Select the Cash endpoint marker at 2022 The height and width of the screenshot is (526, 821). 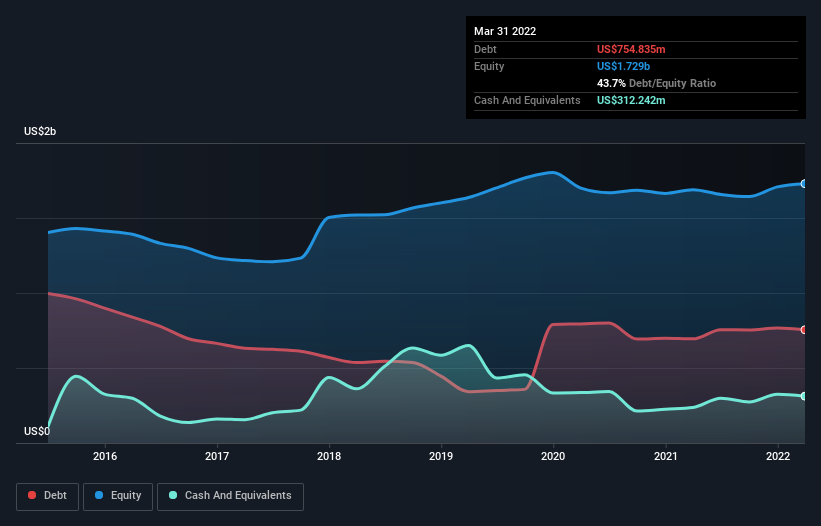[804, 396]
